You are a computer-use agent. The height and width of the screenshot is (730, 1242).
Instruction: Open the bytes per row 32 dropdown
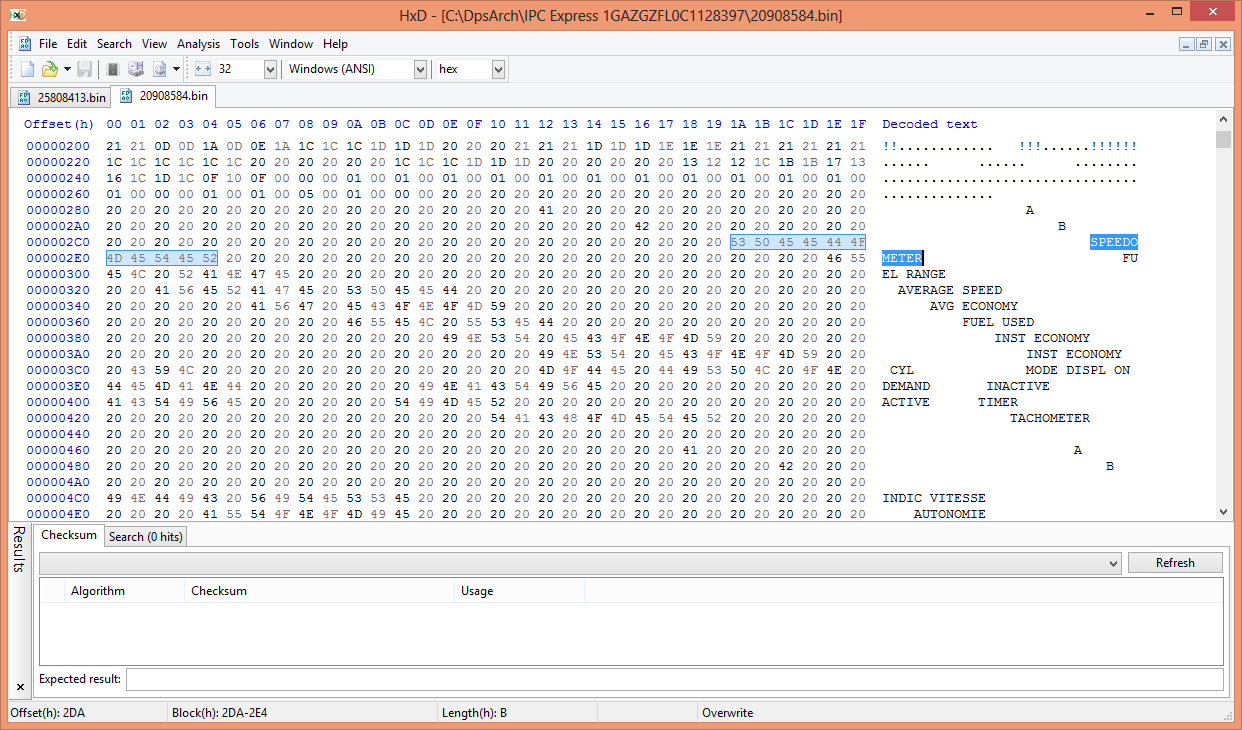(x=270, y=69)
